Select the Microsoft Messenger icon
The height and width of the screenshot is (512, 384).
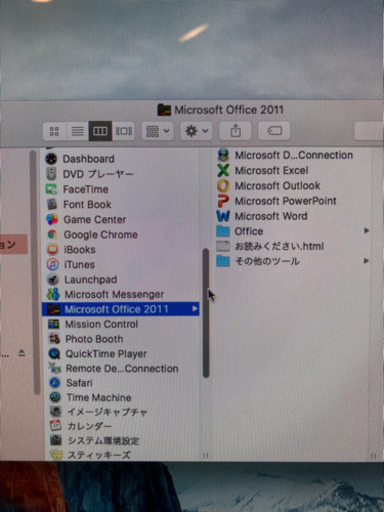coord(53,294)
